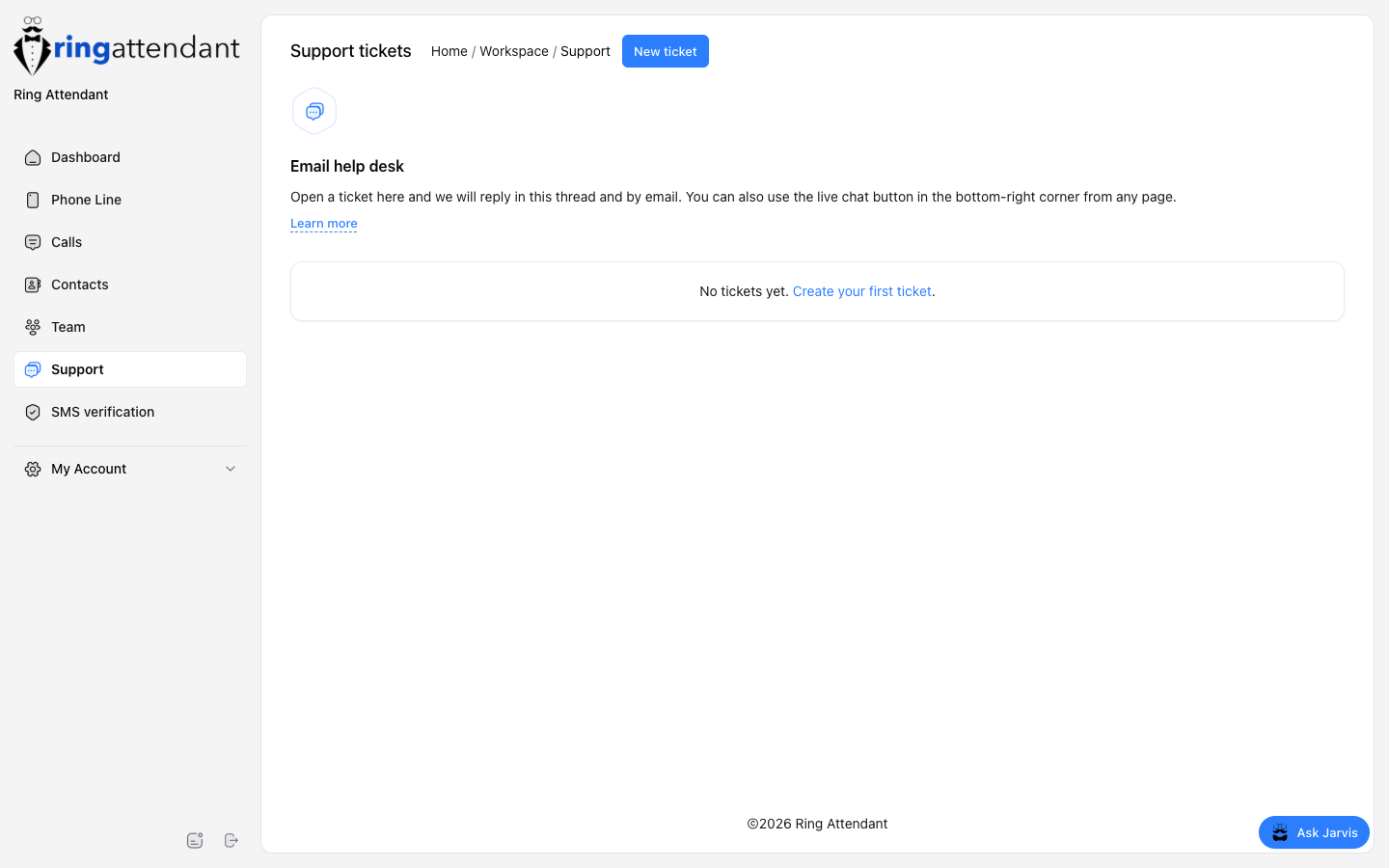Click the ringattendant logo
The height and width of the screenshot is (868, 1389).
pyautogui.click(x=126, y=45)
